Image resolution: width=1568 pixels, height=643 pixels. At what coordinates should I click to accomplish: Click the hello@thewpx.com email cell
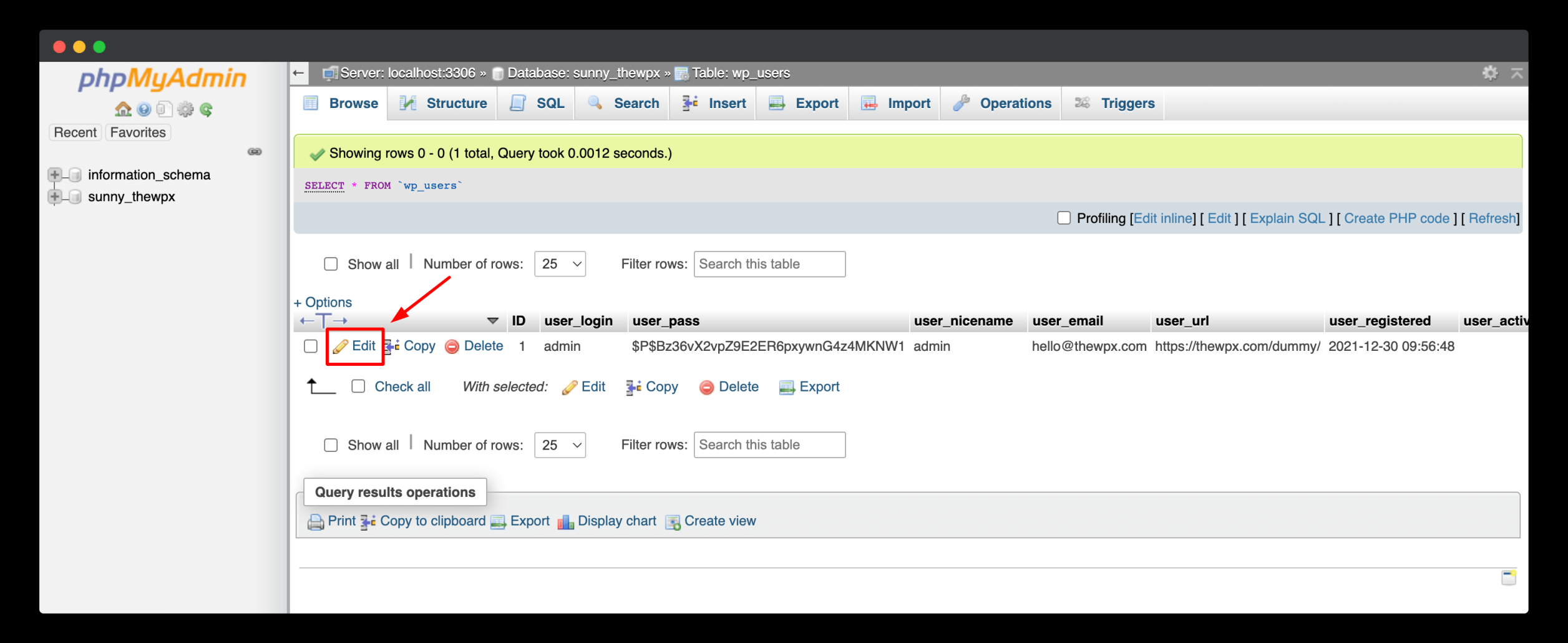1089,346
